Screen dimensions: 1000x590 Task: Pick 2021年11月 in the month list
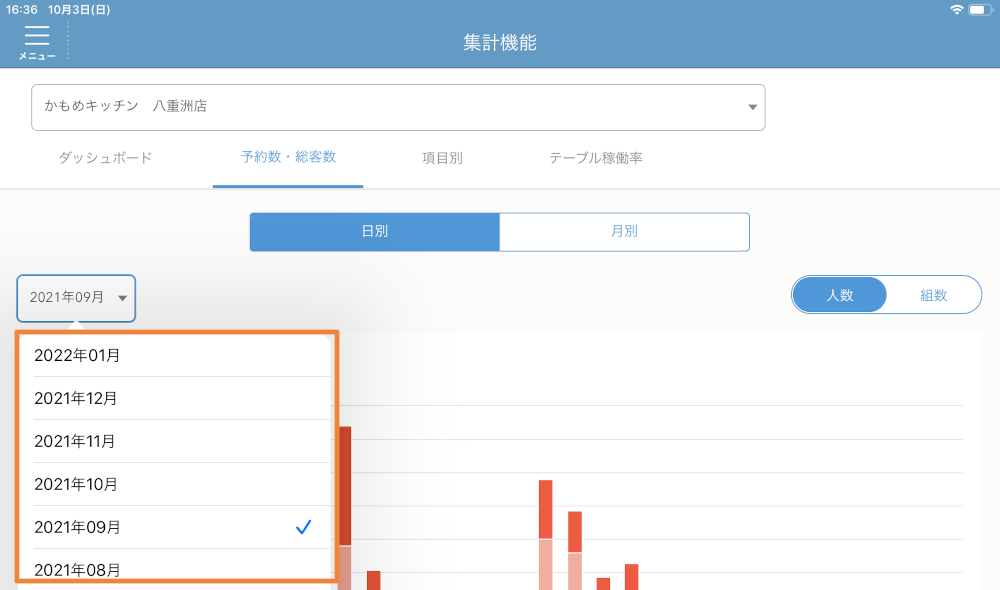175,441
